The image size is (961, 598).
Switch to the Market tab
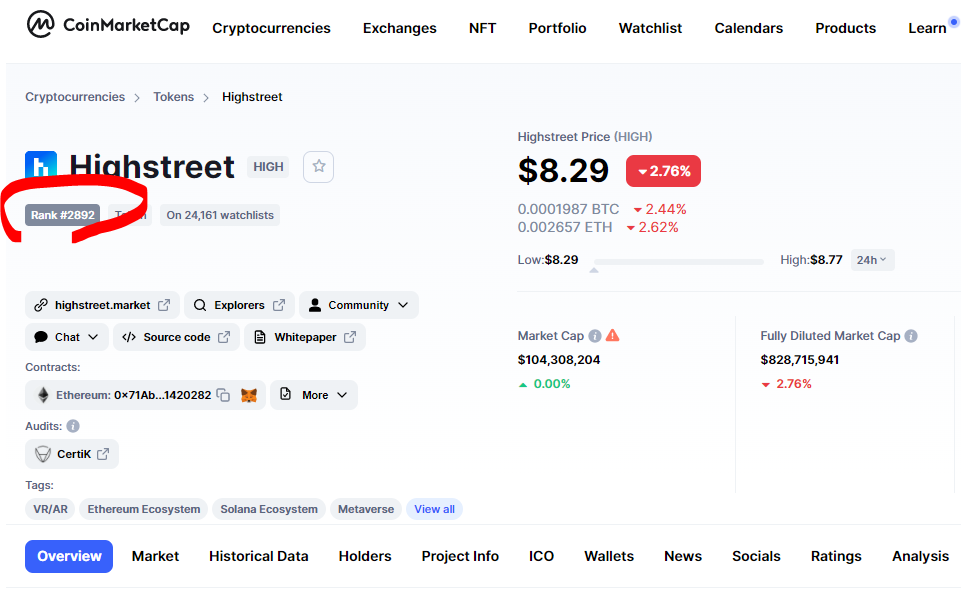point(155,556)
